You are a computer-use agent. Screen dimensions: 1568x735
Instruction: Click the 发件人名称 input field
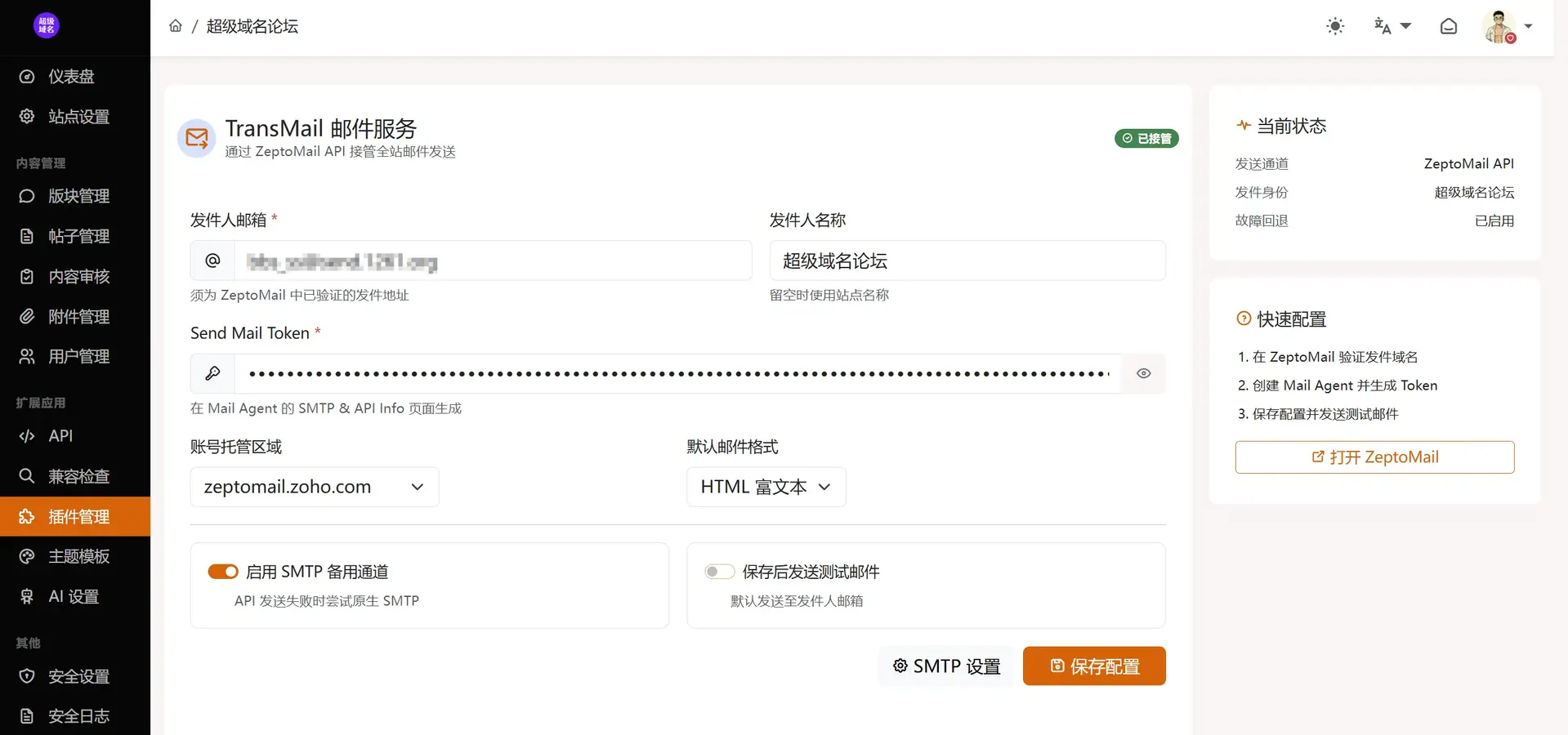click(x=967, y=261)
